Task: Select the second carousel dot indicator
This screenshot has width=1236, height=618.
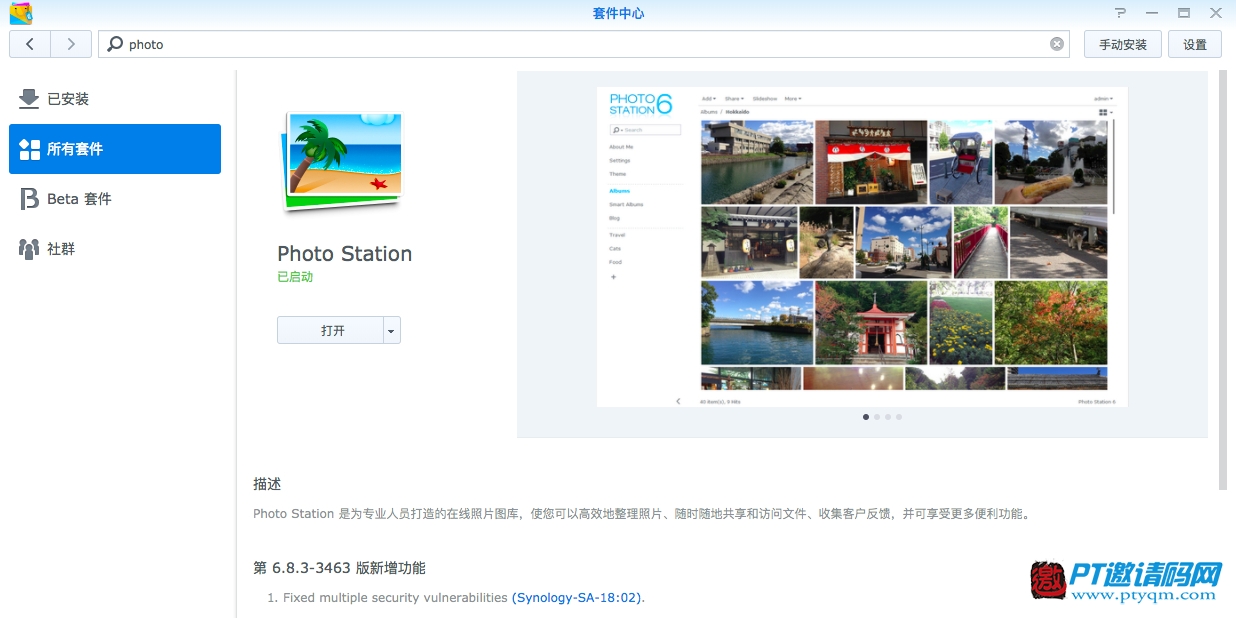Action: [x=877, y=417]
